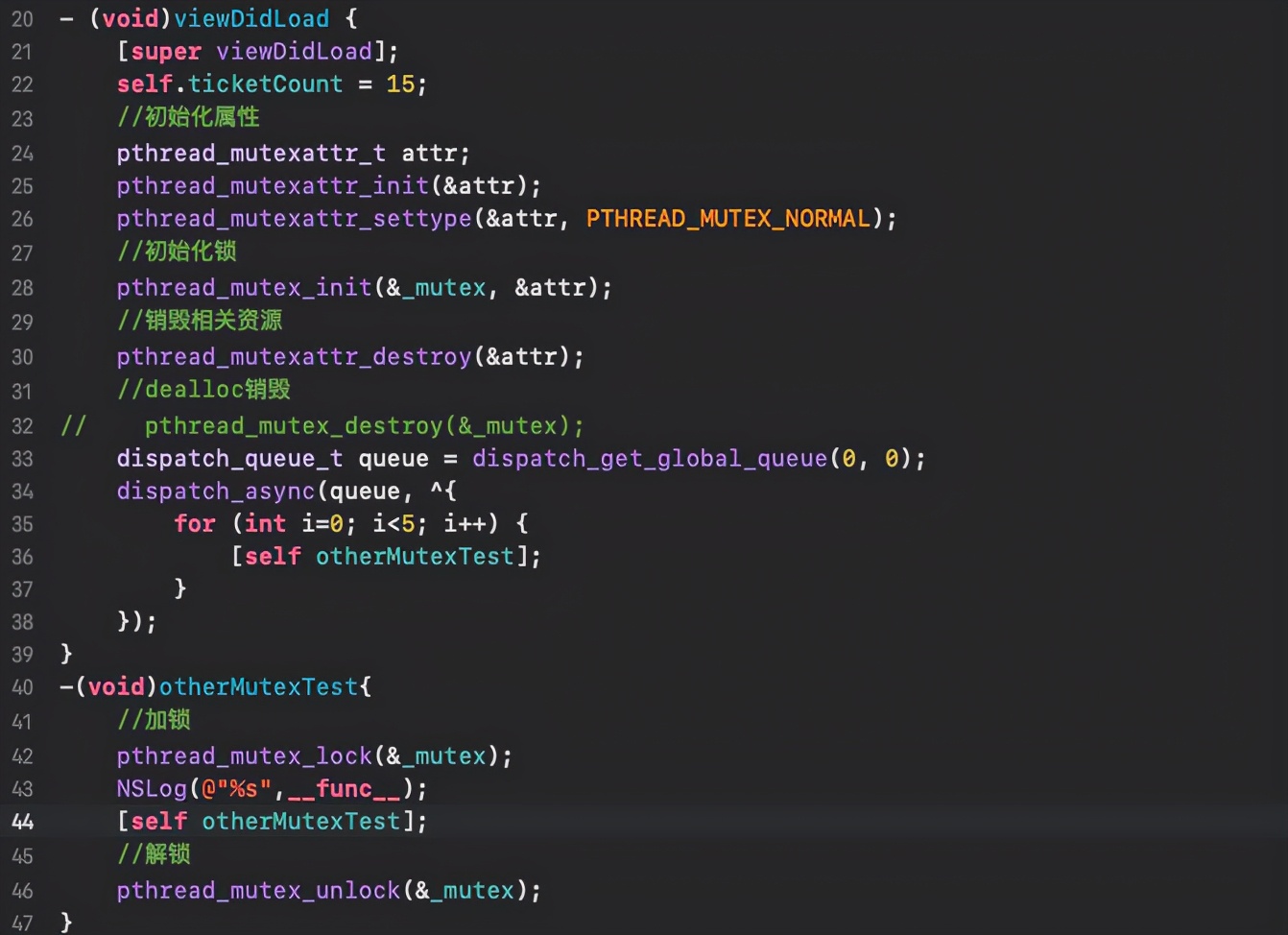Click the otherMutexTest method definition name
1288x935 pixels.
click(x=258, y=686)
